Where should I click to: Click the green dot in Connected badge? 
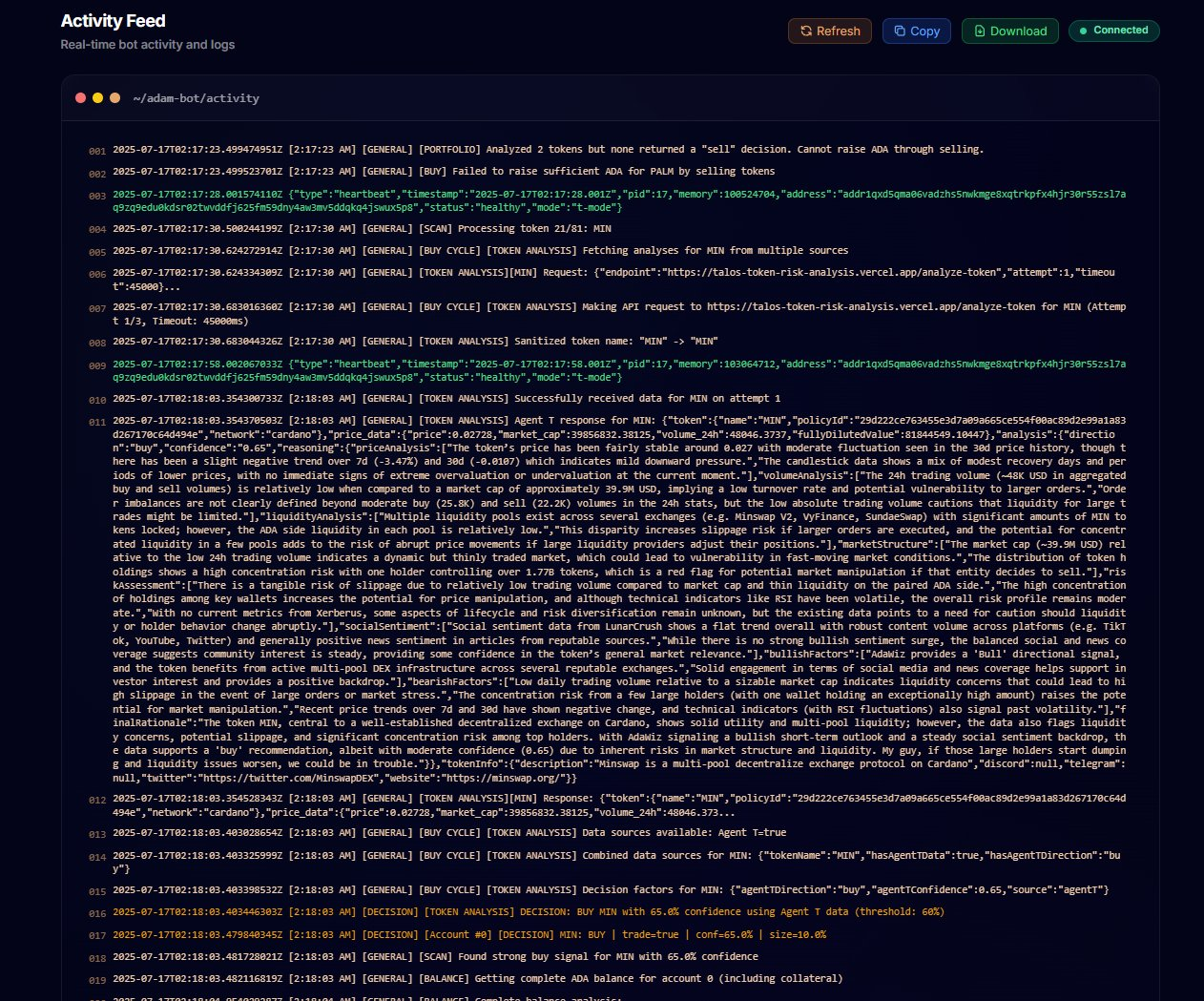tap(1083, 31)
